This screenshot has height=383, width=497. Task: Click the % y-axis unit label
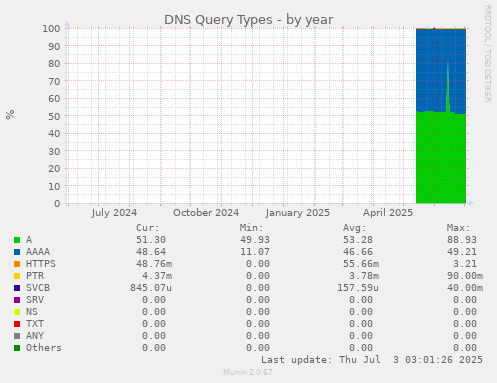coord(10,114)
